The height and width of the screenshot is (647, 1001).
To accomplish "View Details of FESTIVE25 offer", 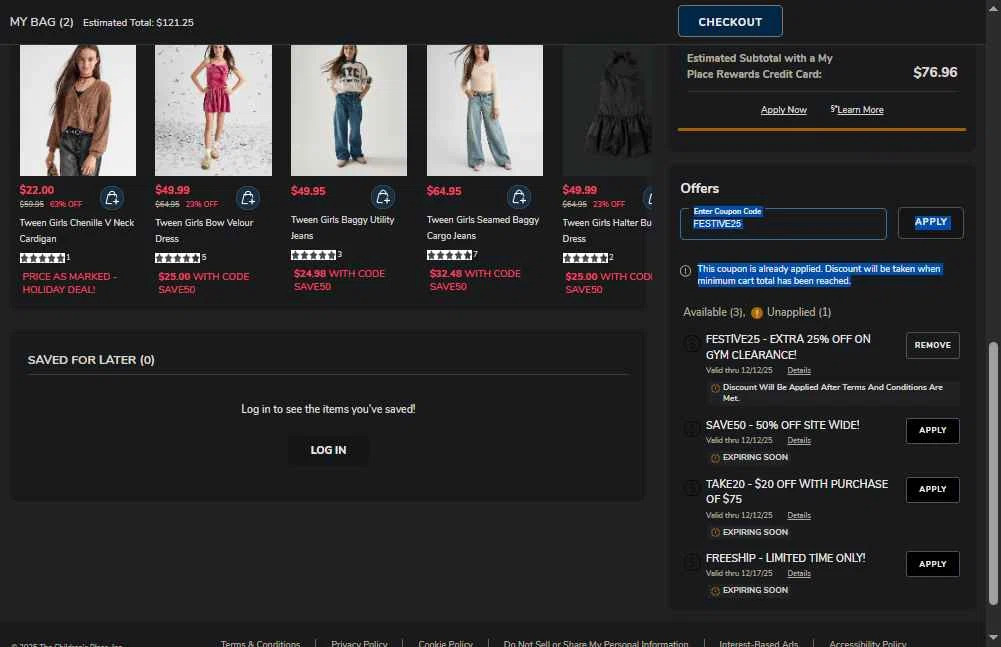I will 799,370.
